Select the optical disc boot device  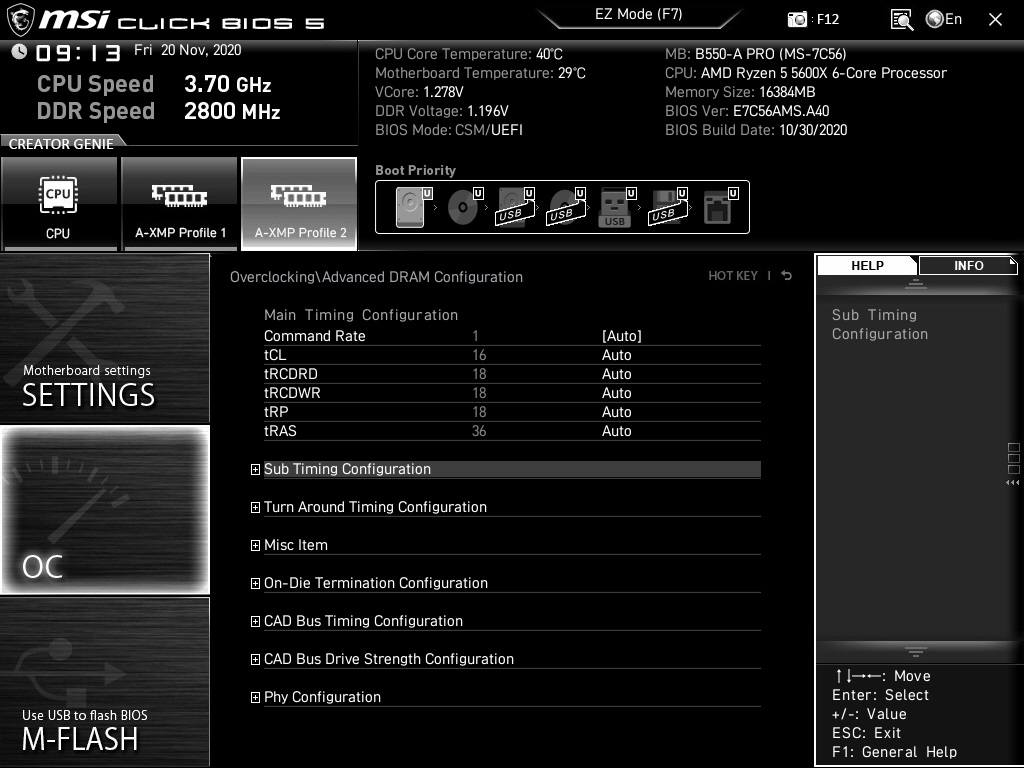[x=465, y=207]
